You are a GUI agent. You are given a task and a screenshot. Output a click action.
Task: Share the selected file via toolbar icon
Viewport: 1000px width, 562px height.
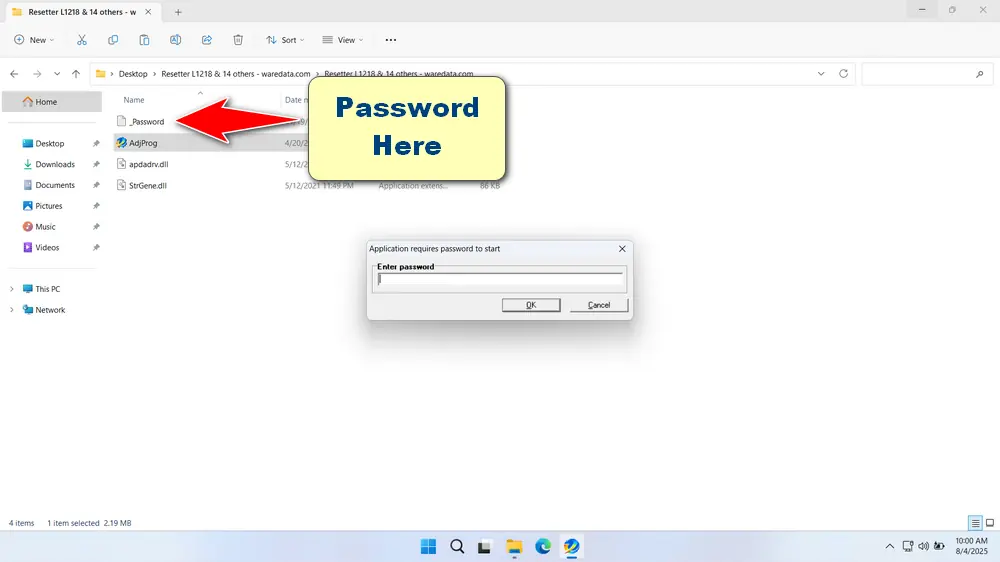click(x=207, y=40)
